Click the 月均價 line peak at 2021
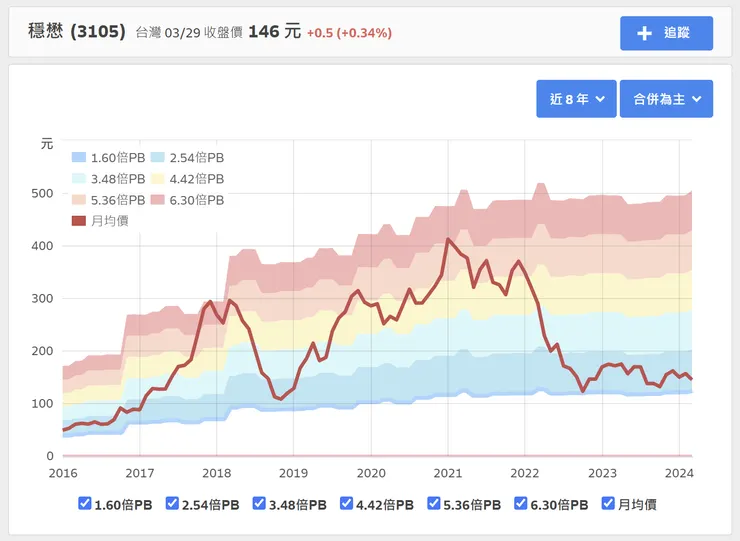The image size is (740, 541). 448,239
